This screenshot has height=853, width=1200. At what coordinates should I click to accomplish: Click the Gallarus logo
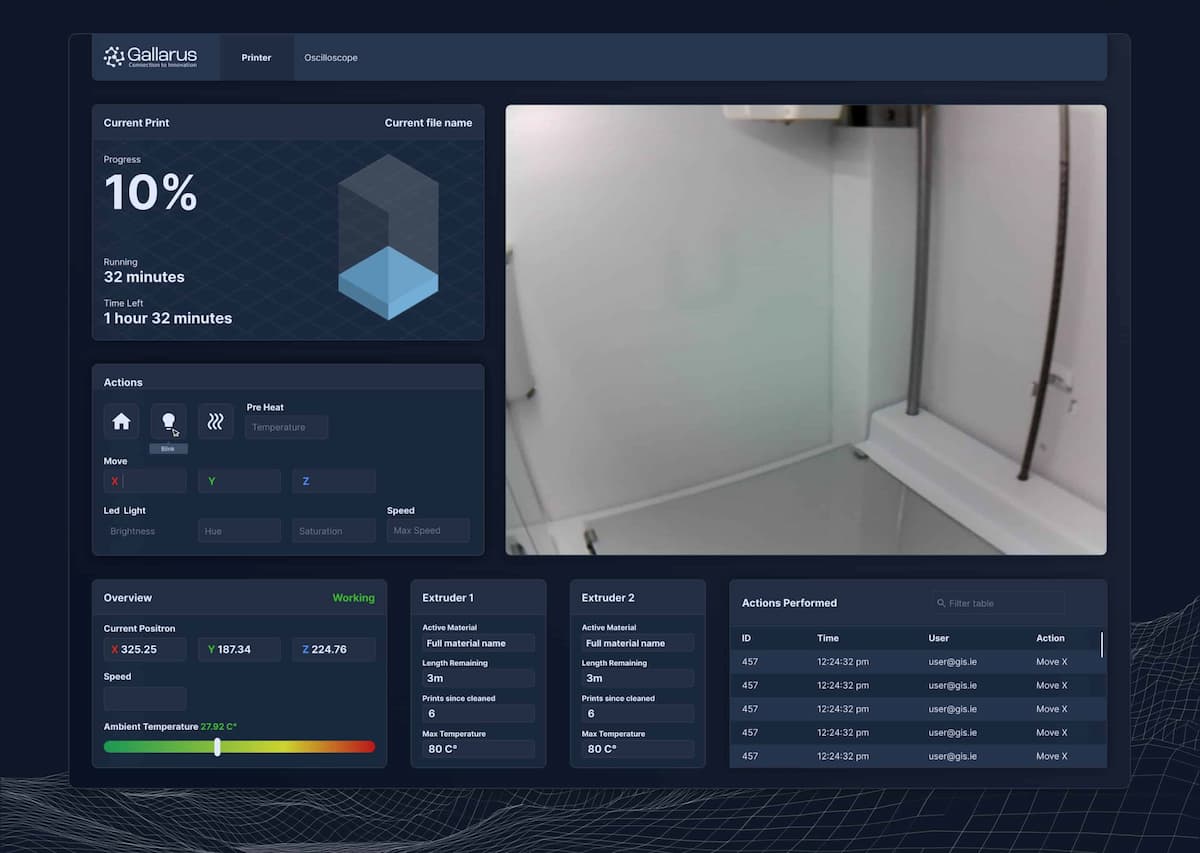(150, 57)
